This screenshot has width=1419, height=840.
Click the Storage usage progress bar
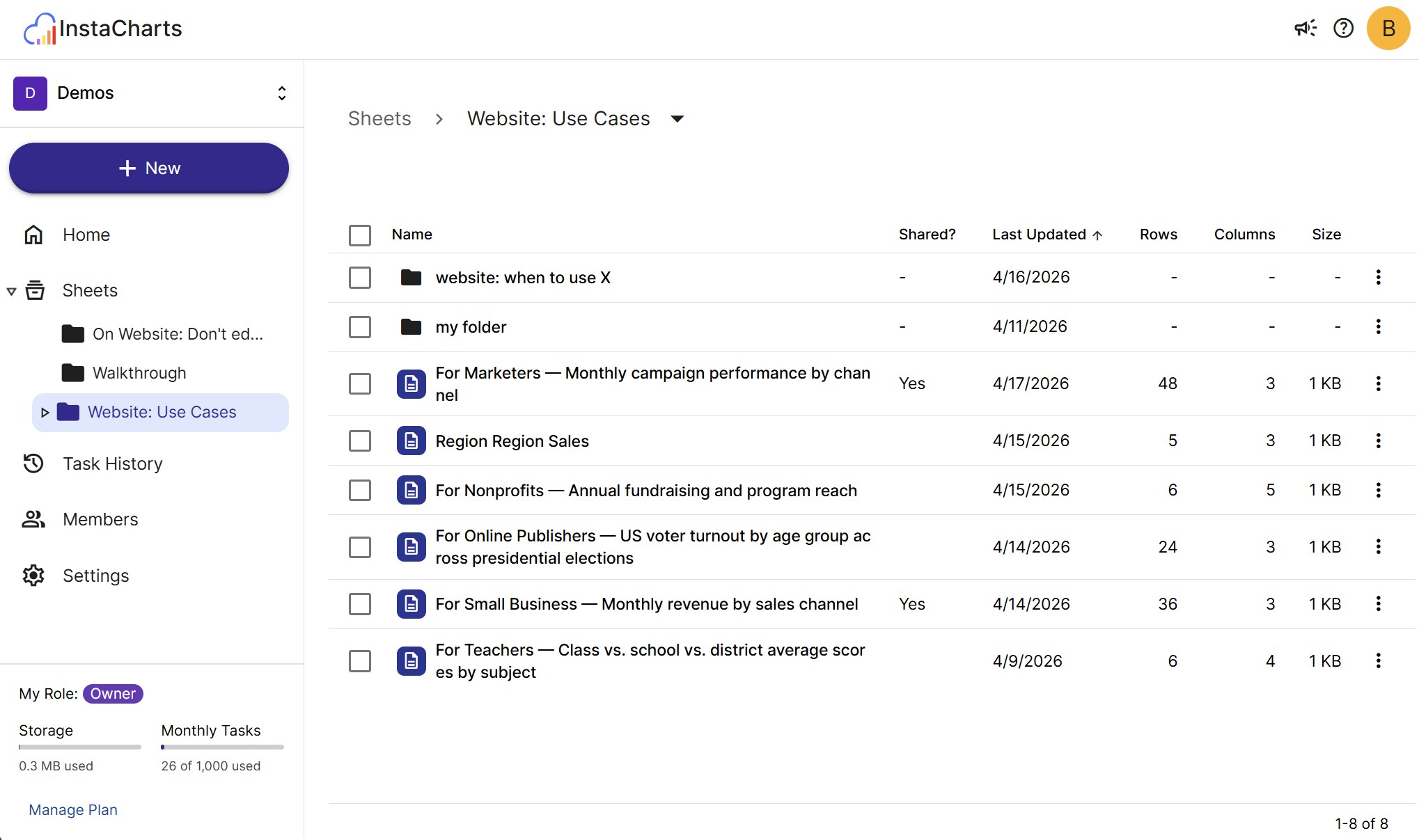pyautogui.click(x=79, y=747)
